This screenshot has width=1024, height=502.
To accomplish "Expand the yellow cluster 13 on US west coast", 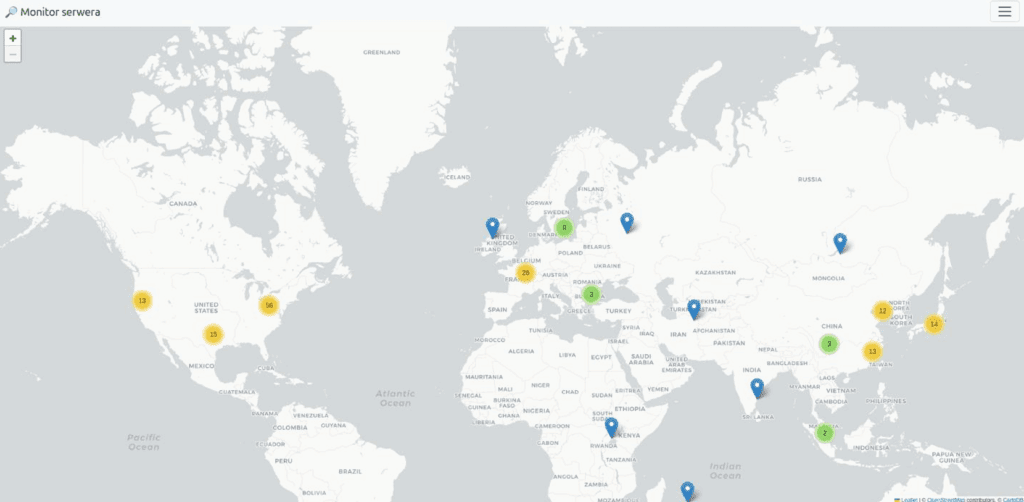I will coord(142,301).
